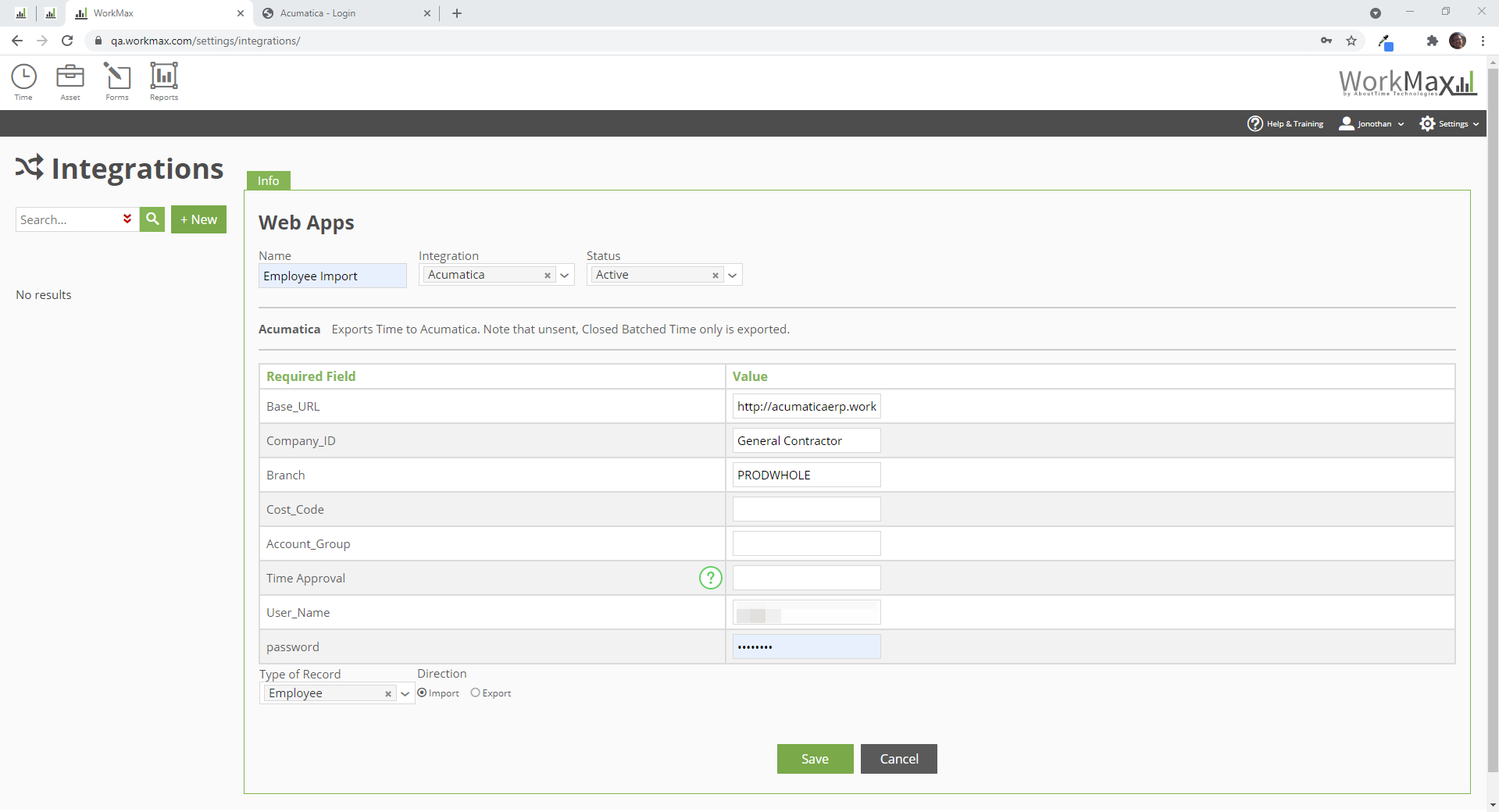Expand advanced search red chevrons
The width and height of the screenshot is (1499, 812).
[127, 219]
